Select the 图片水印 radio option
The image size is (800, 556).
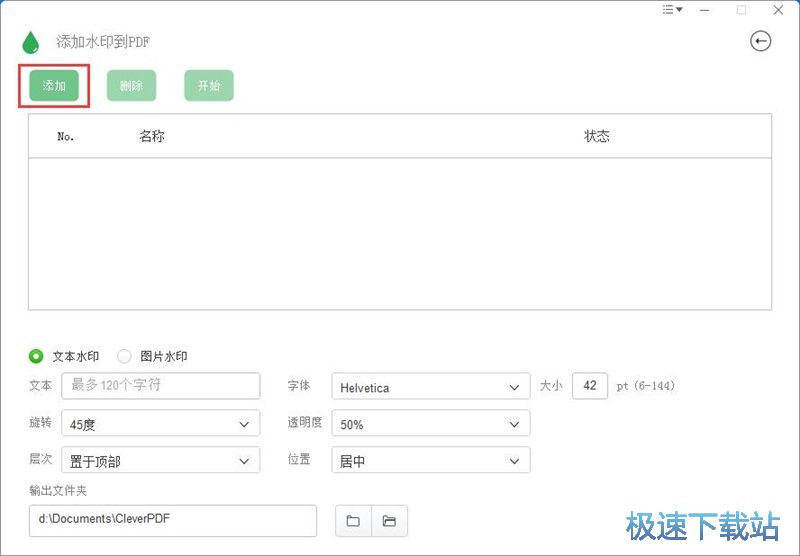coord(124,356)
